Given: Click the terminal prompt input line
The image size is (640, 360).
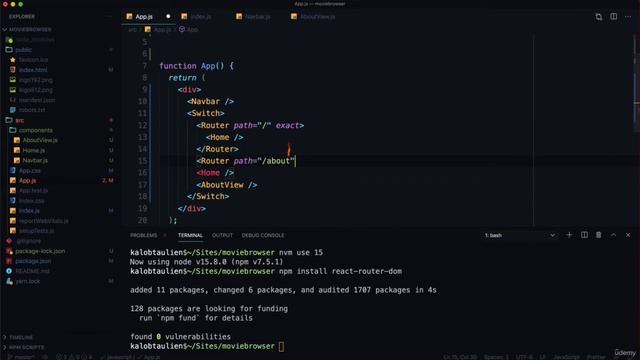Looking at the screenshot, I should 282,346.
